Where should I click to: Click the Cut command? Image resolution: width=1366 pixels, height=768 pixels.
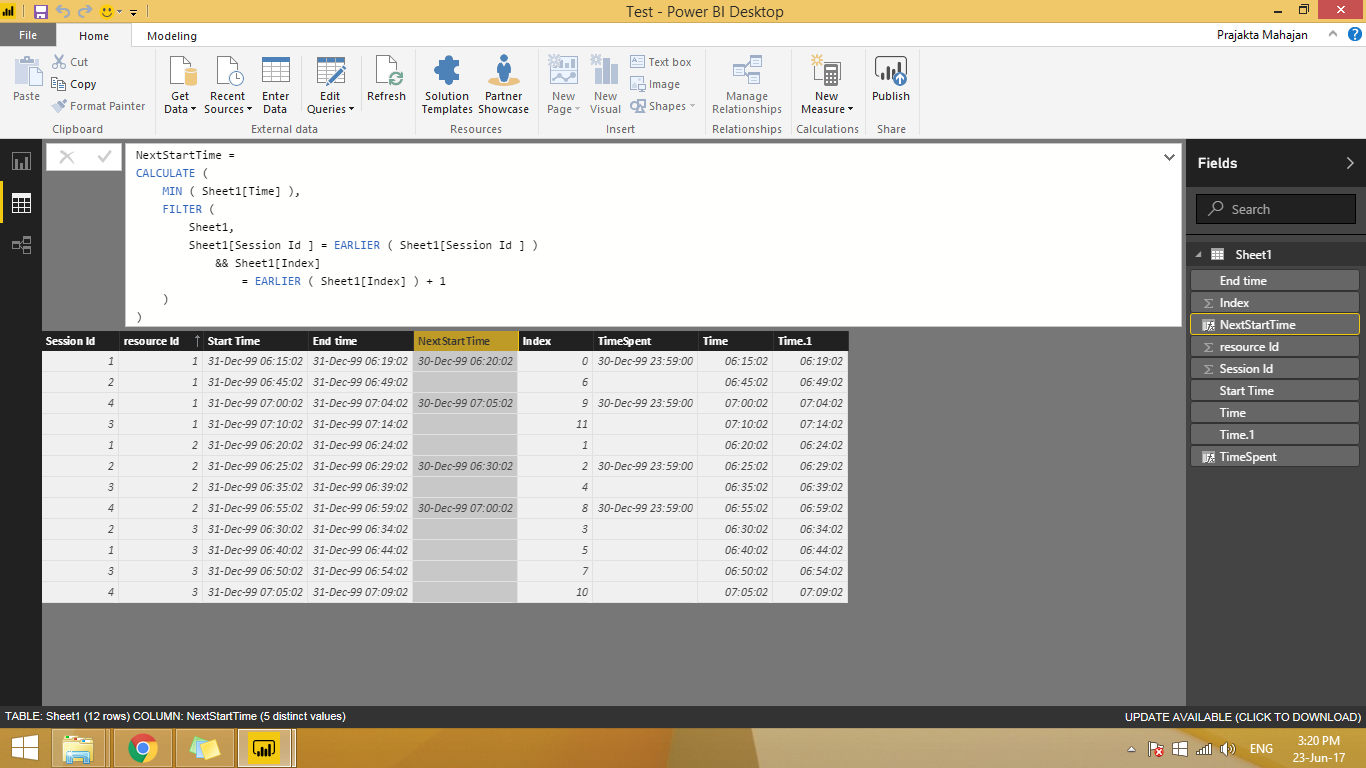[x=70, y=62]
